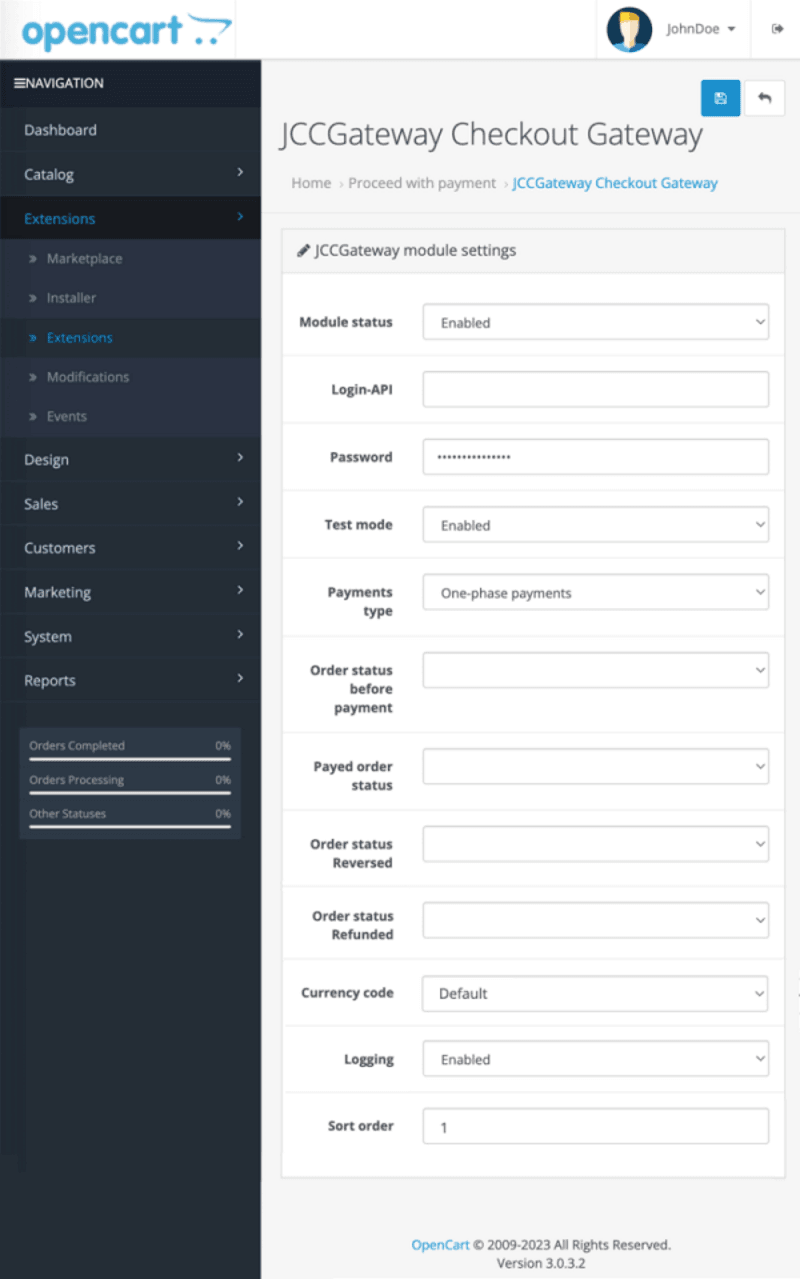Open the Module status dropdown
Screen dimensions: 800x1279
pos(595,322)
